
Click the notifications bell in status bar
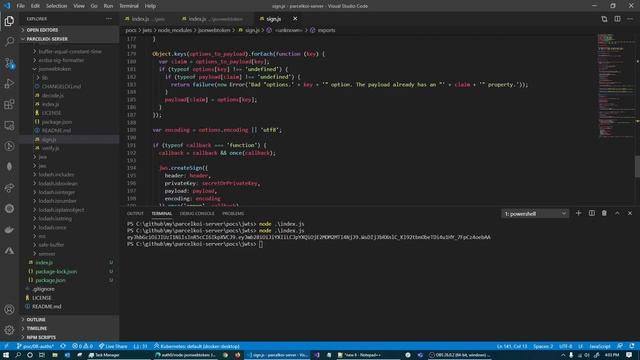632,346
